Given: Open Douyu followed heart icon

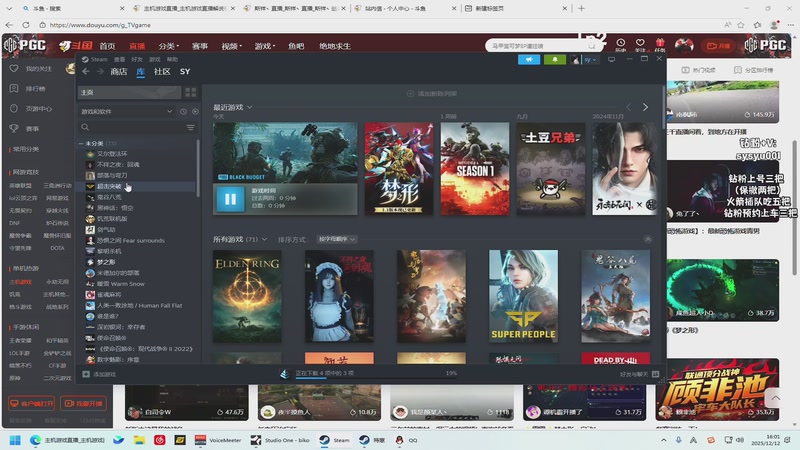Looking at the screenshot, I should point(640,45).
